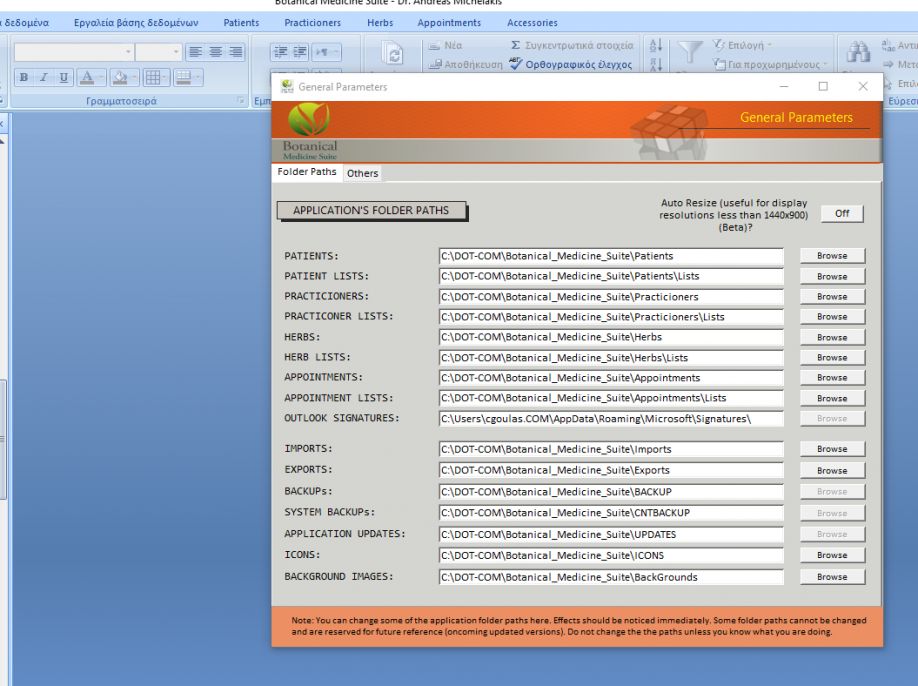The image size is (918, 686).
Task: Click the refresh all records icon
Action: coord(393,54)
